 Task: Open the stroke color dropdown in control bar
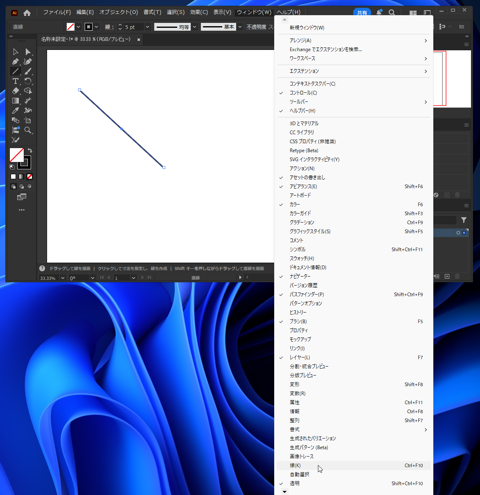coord(96,27)
